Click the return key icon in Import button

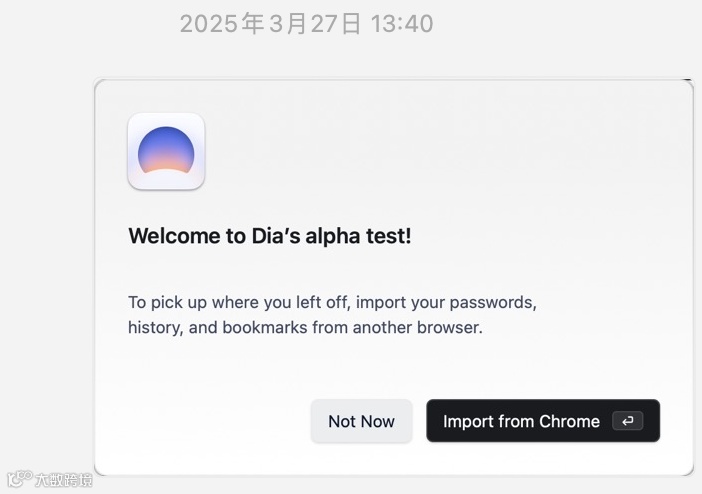pos(628,421)
